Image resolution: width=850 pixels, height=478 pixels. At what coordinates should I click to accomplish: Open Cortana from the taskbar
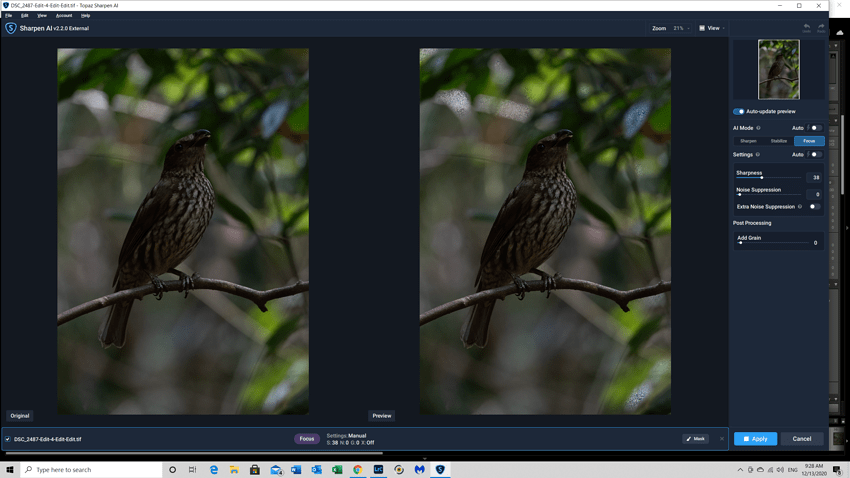(172, 470)
